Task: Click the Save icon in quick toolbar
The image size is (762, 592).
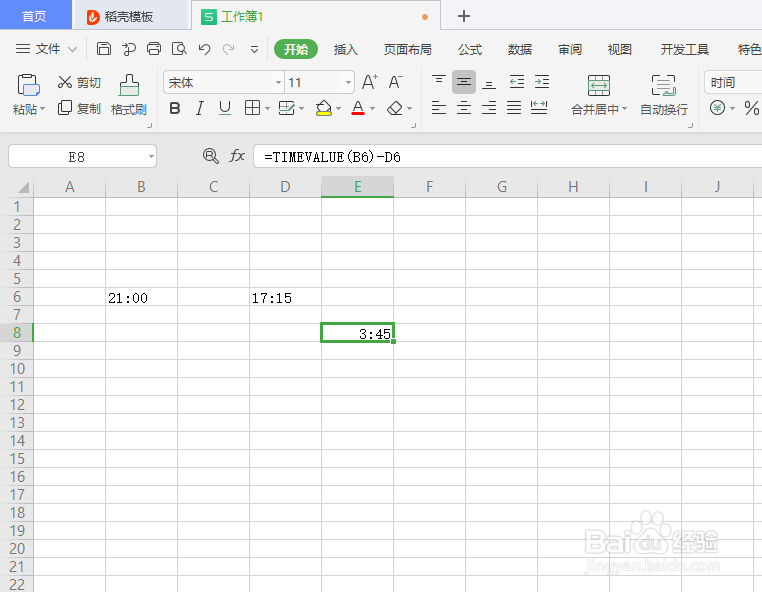Action: tap(104, 49)
